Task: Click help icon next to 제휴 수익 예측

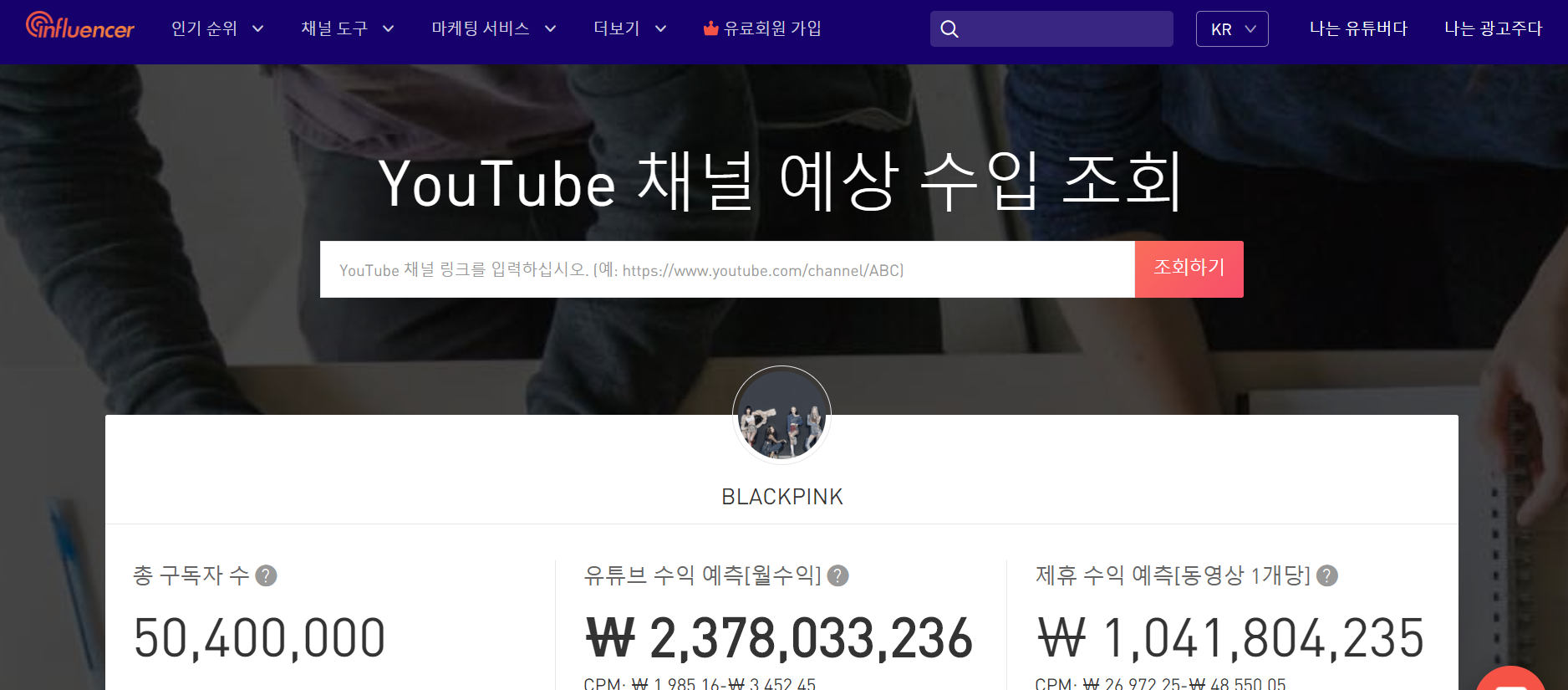Action: coord(1327,575)
